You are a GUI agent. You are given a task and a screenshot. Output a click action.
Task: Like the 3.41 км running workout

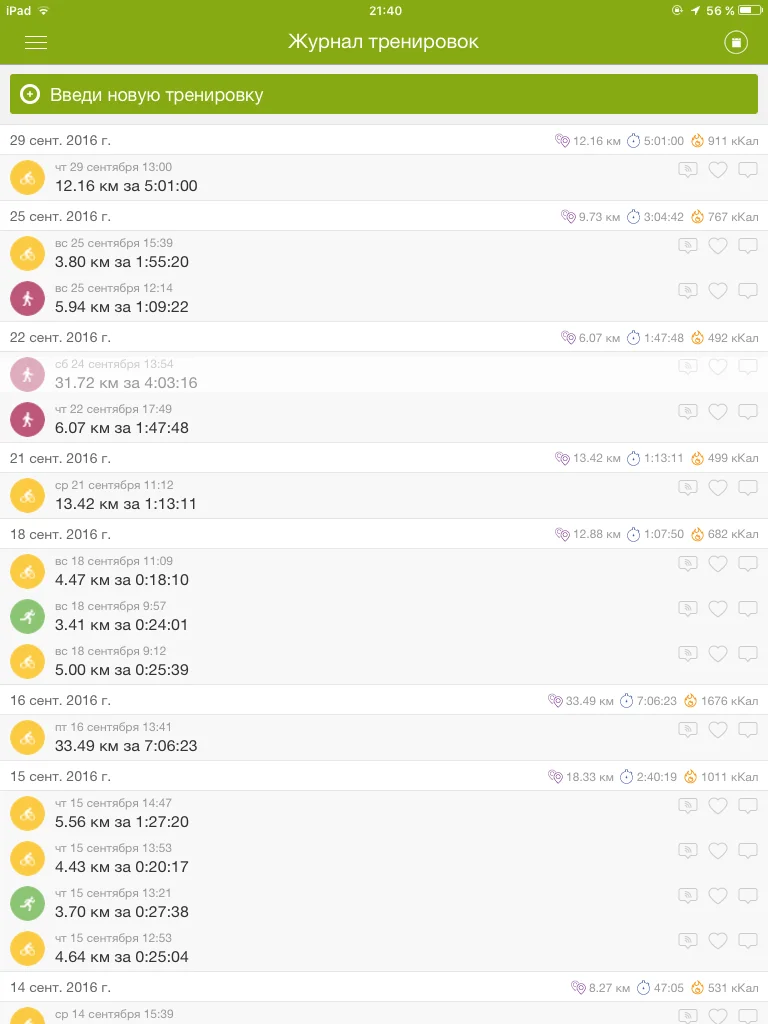pyautogui.click(x=717, y=609)
